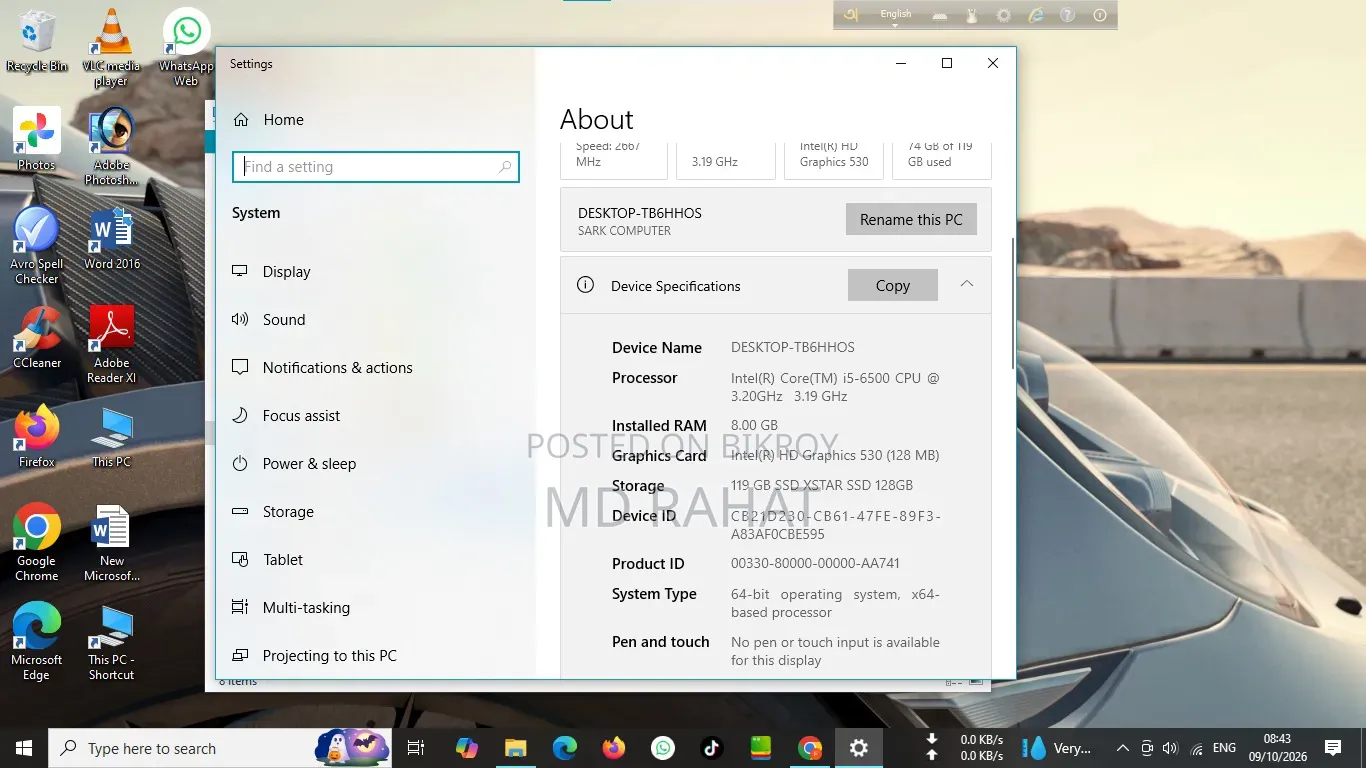Select the VLC media player desktop shortcut
The width and height of the screenshot is (1366, 768).
coord(111,47)
